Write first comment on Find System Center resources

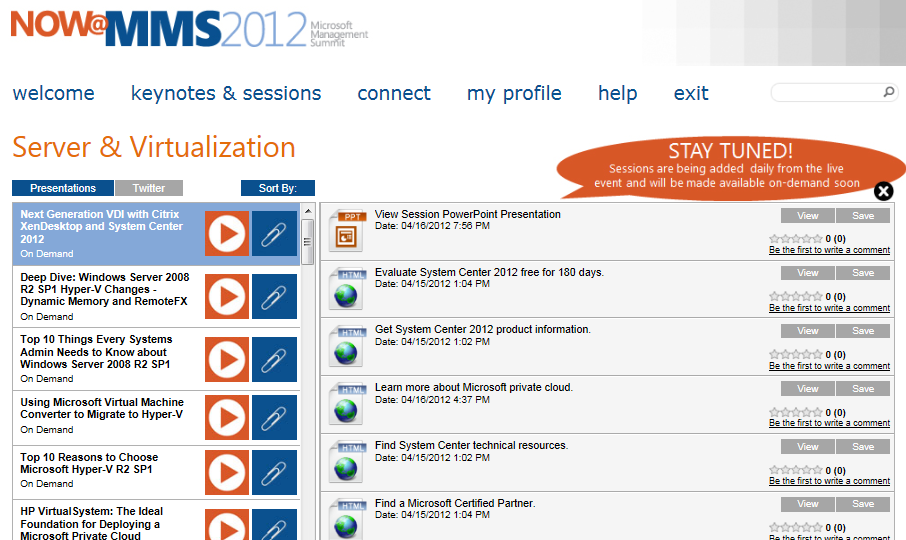coord(829,481)
